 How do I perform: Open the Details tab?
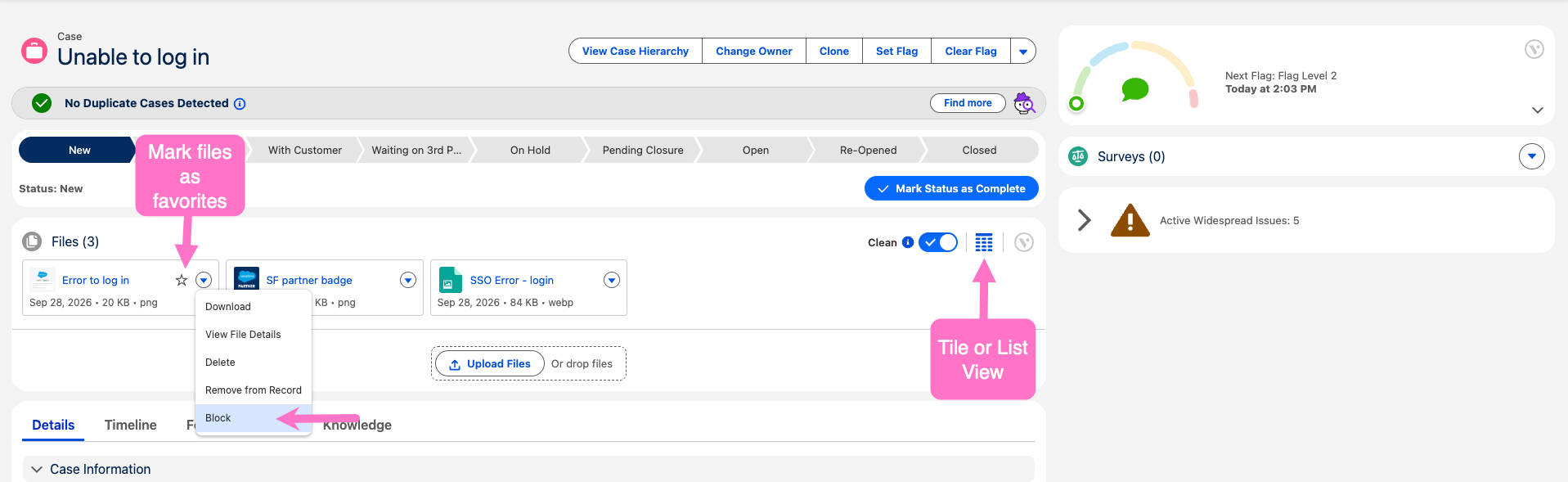pos(53,425)
